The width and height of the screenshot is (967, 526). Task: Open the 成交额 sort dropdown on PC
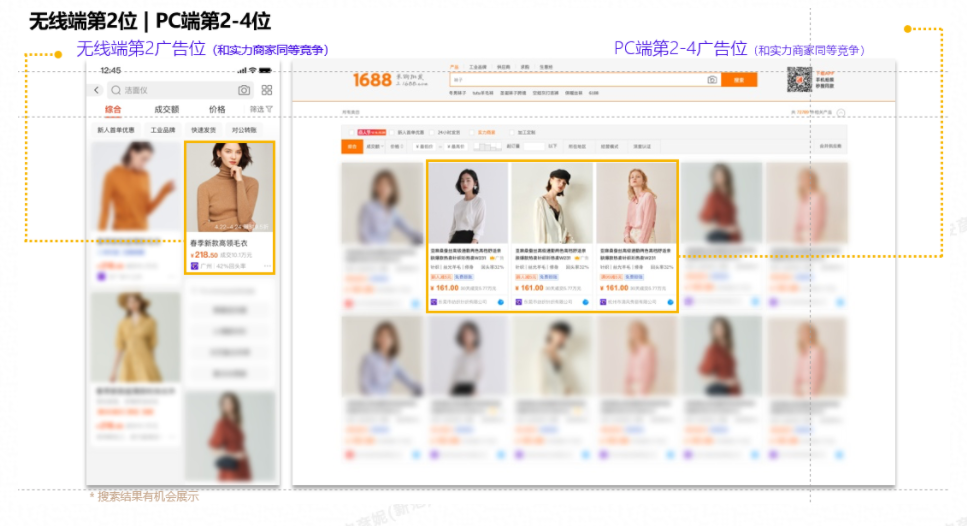(375, 147)
